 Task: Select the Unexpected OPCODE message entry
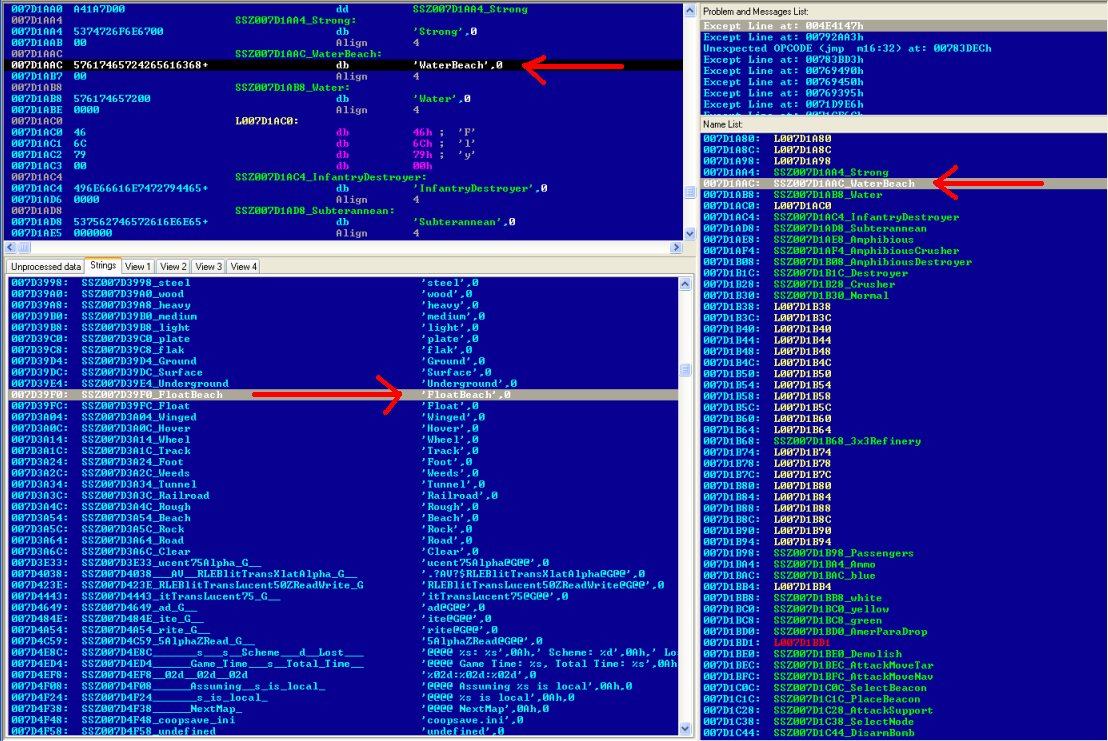click(847, 48)
